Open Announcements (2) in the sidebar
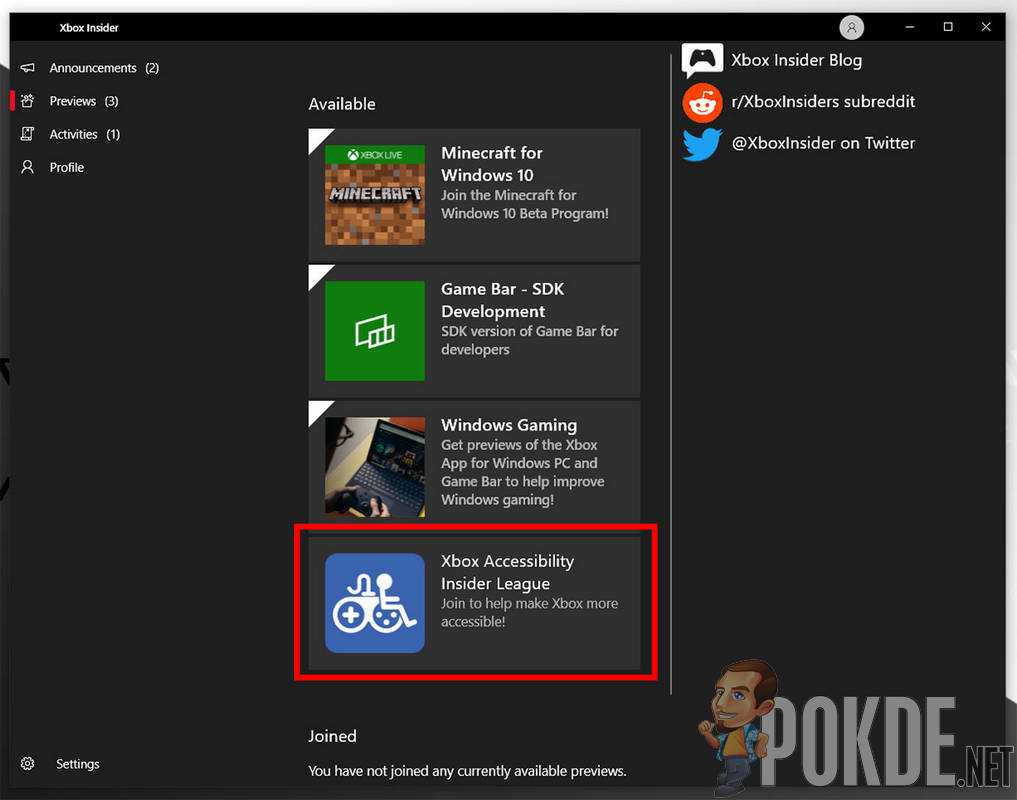Image resolution: width=1017 pixels, height=800 pixels. [x=104, y=67]
